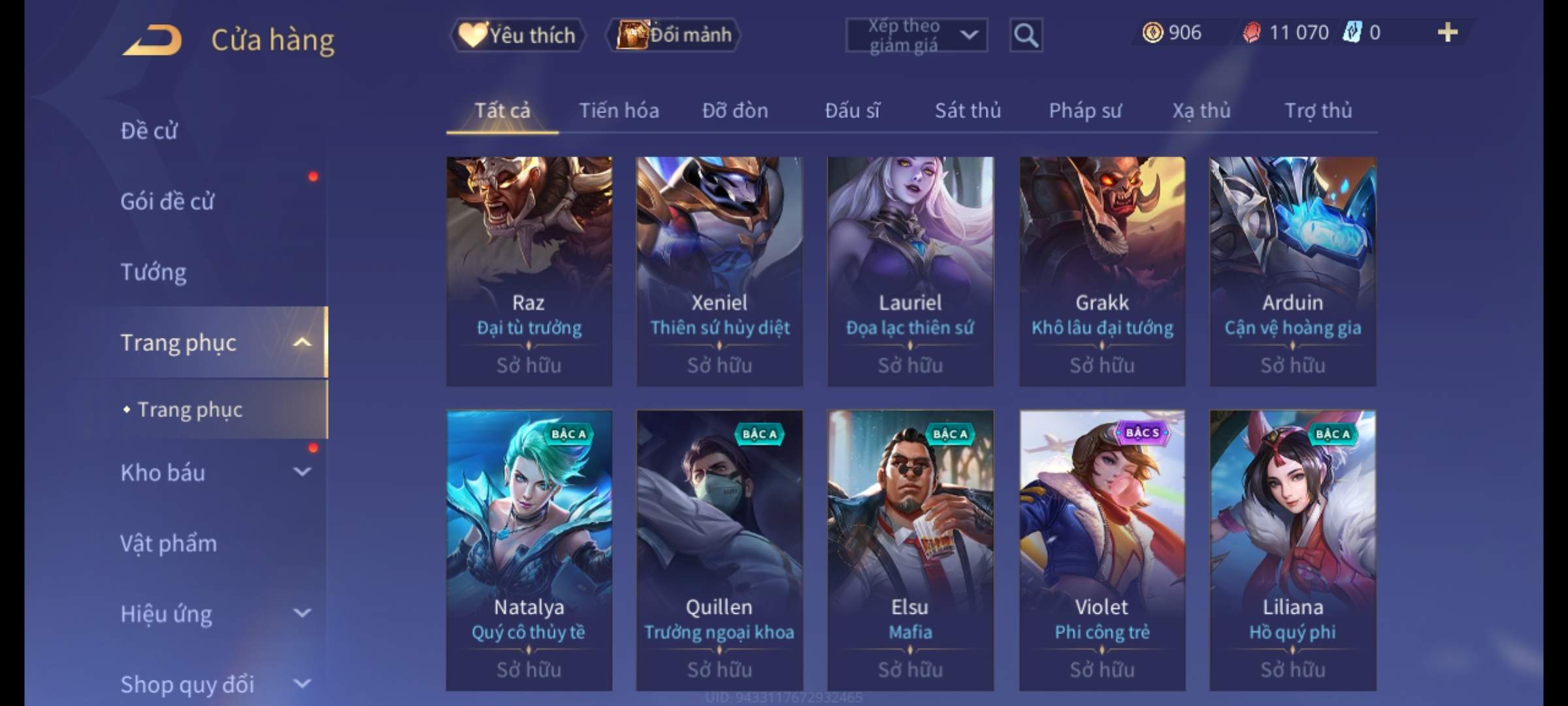Screen dimensions: 1568x706
Task: Open Gói đề cử in sidebar
Action: 167,201
